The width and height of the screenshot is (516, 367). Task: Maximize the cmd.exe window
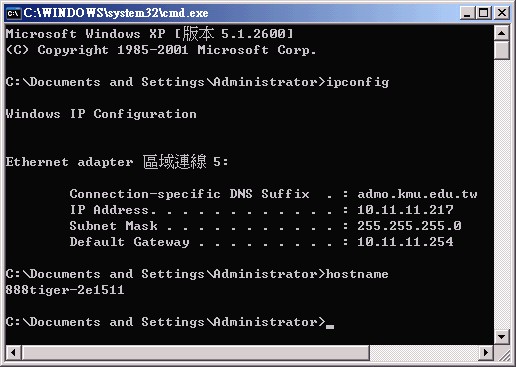click(484, 13)
